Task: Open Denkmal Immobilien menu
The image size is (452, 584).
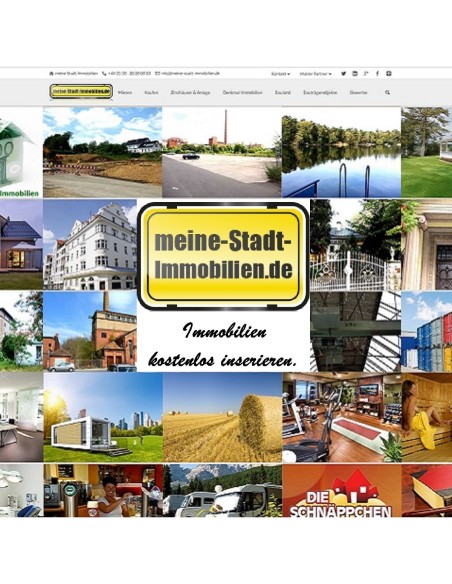Action: [242, 92]
